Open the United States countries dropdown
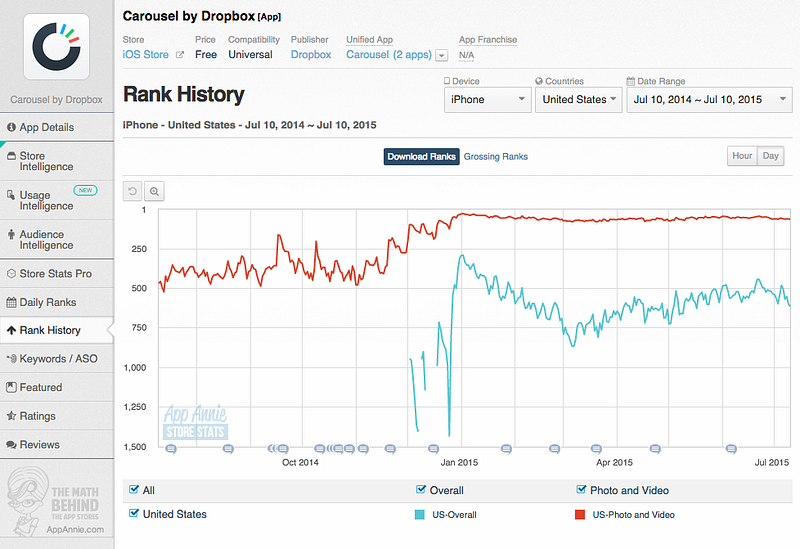The height and width of the screenshot is (549, 800). coord(579,99)
